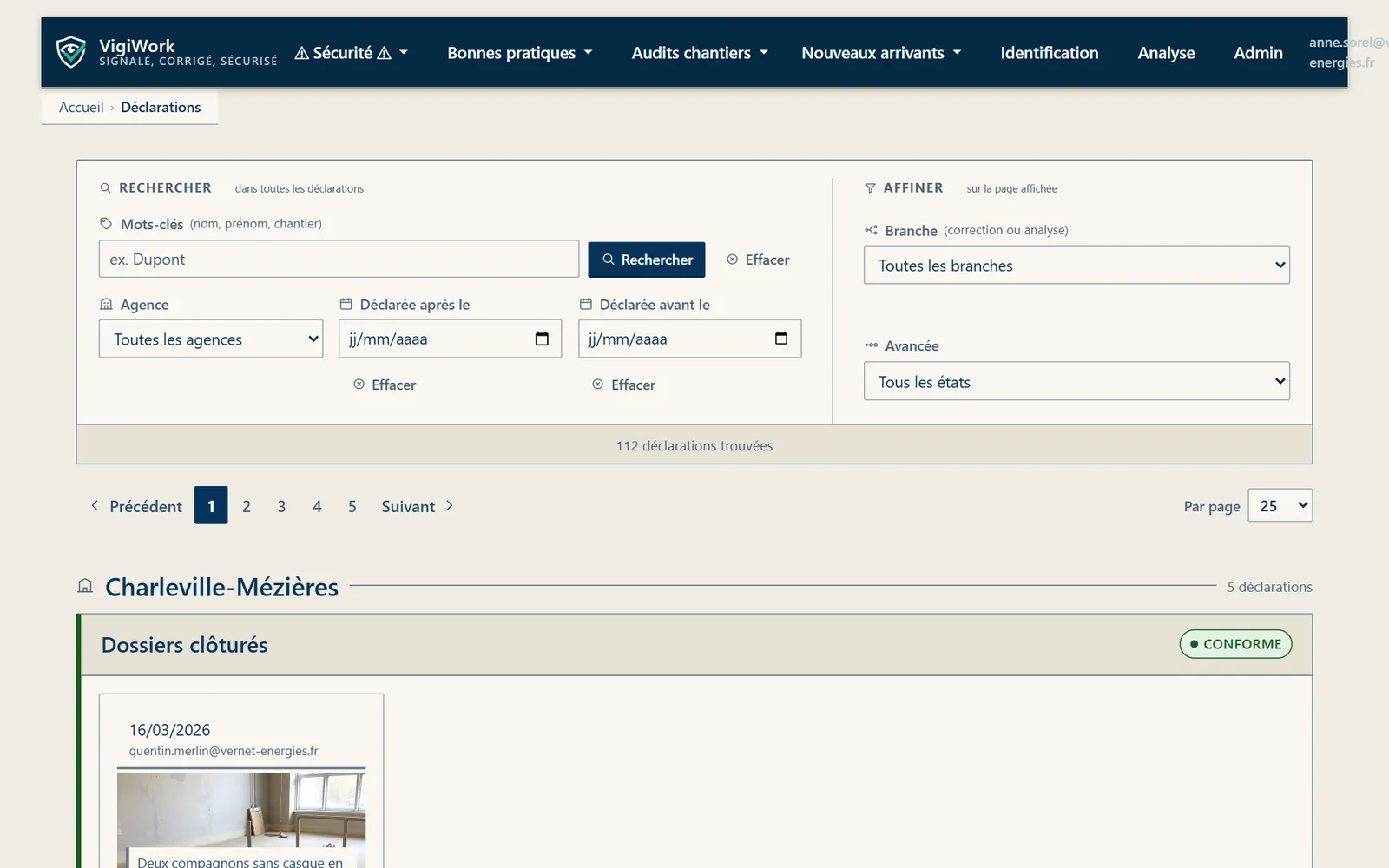Open the Toutes les agences dropdown

[211, 339]
